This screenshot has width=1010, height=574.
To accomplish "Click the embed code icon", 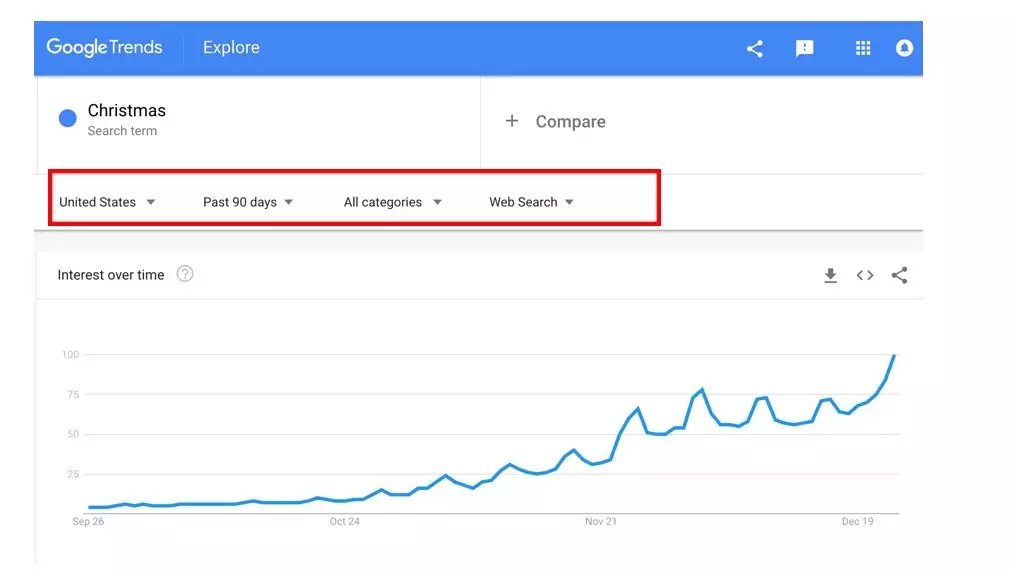I will (x=865, y=276).
